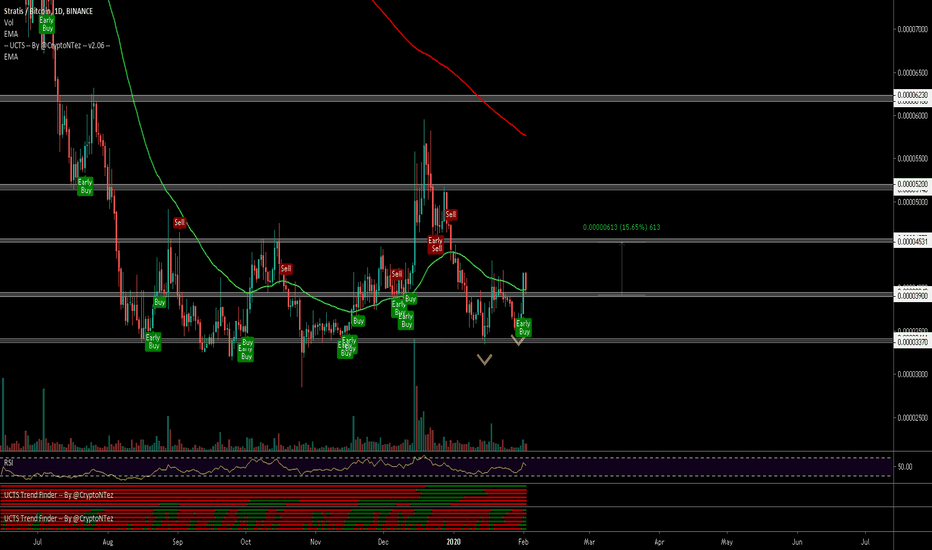932x550 pixels.
Task: Click the 0.00004531 price level label
Action: (912, 241)
